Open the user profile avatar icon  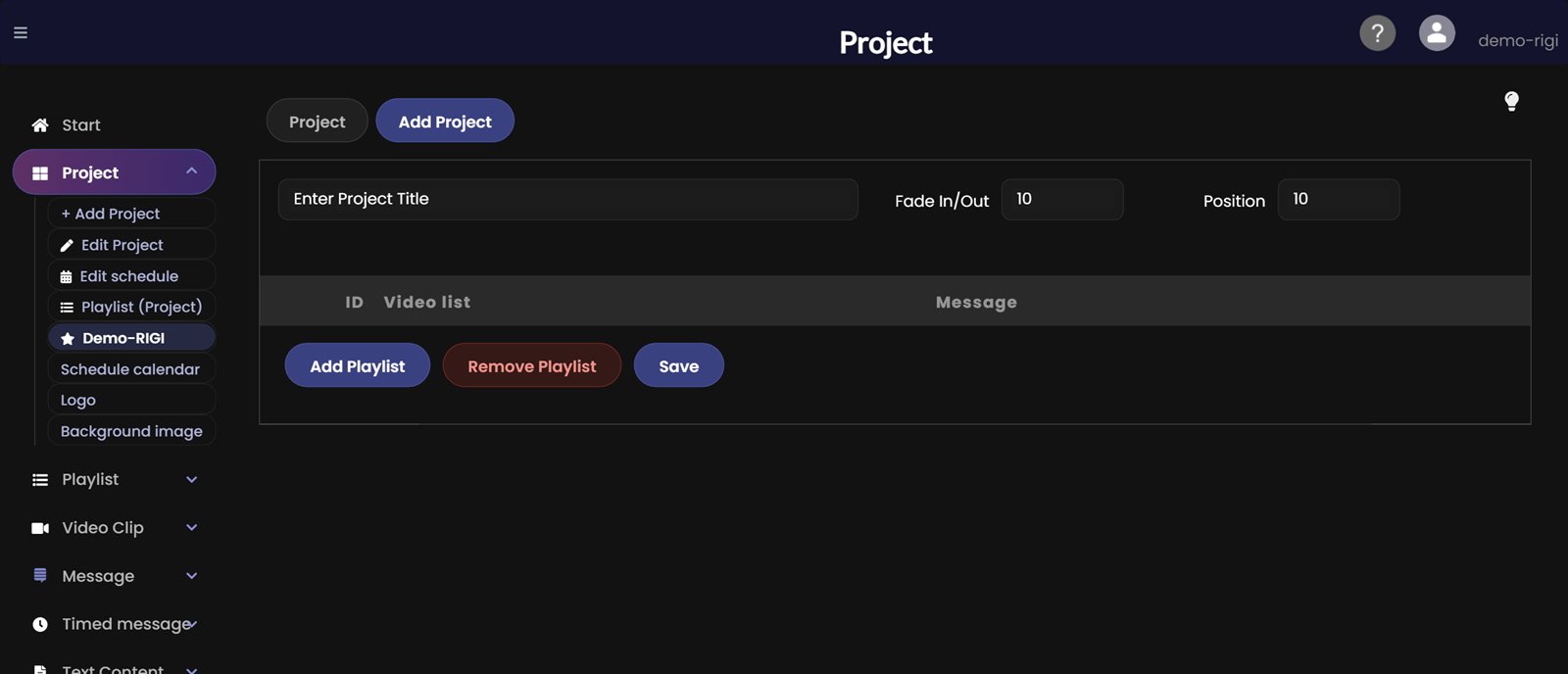tap(1437, 33)
